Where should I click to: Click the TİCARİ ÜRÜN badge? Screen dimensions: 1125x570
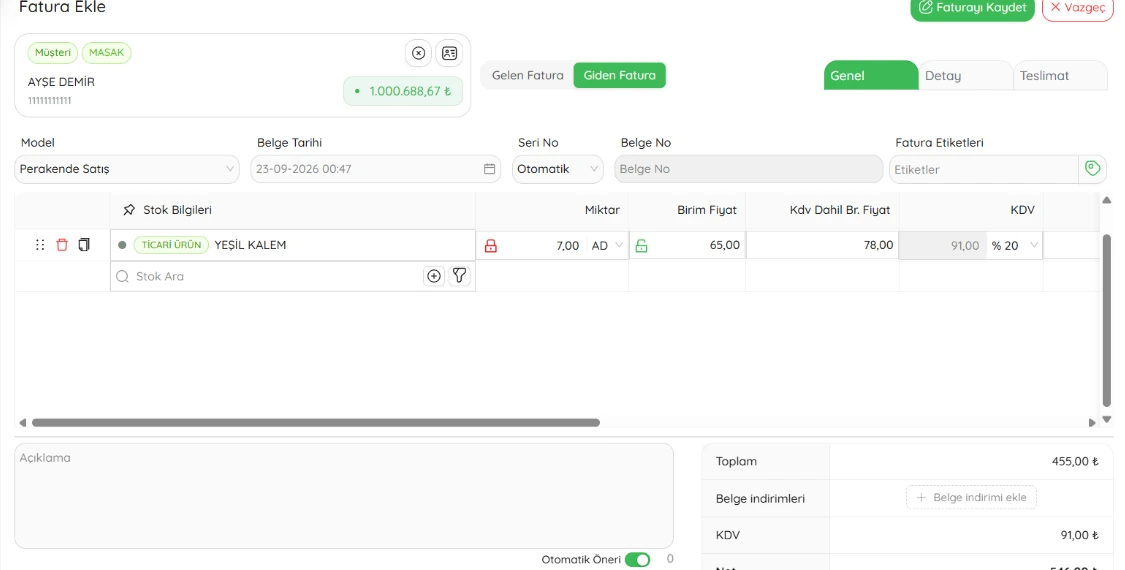(x=171, y=245)
